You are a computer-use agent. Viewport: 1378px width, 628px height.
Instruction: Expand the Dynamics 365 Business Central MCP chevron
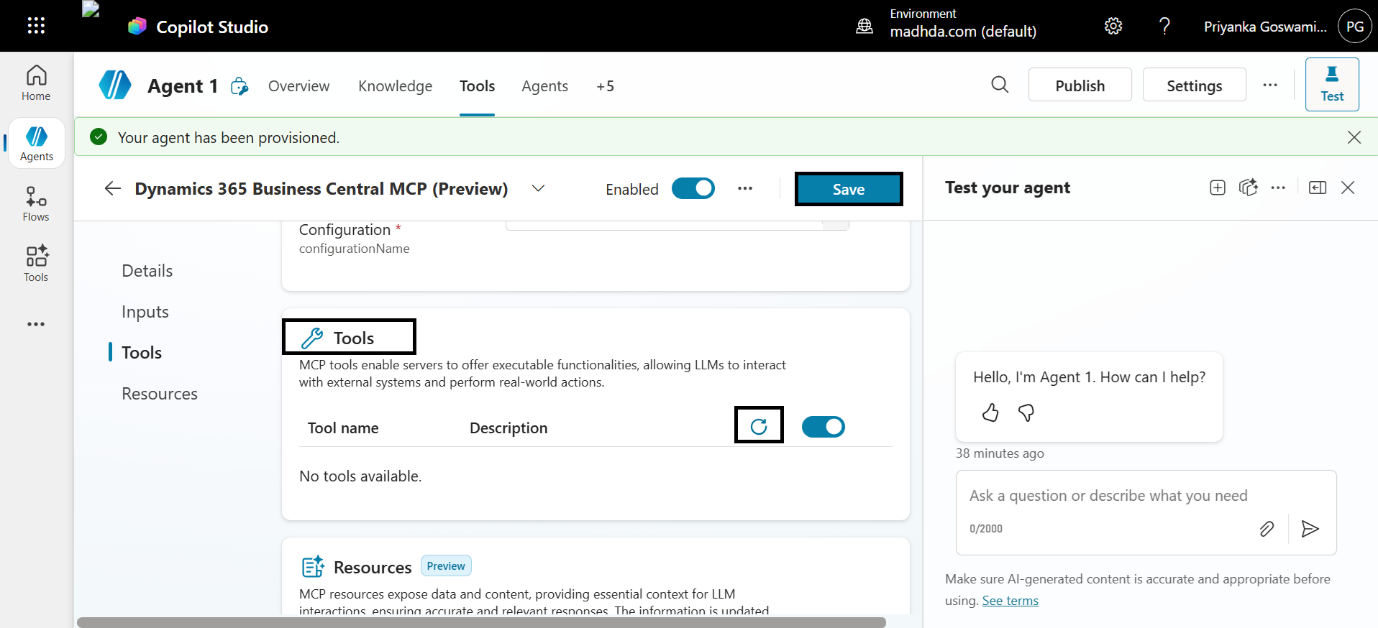(x=538, y=188)
